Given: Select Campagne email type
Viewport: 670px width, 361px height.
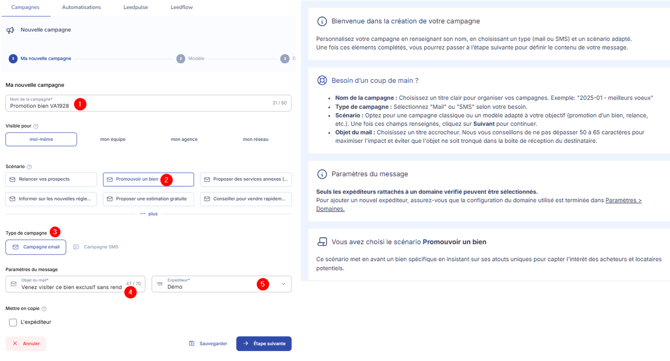Looking at the screenshot, I should pyautogui.click(x=36, y=247).
